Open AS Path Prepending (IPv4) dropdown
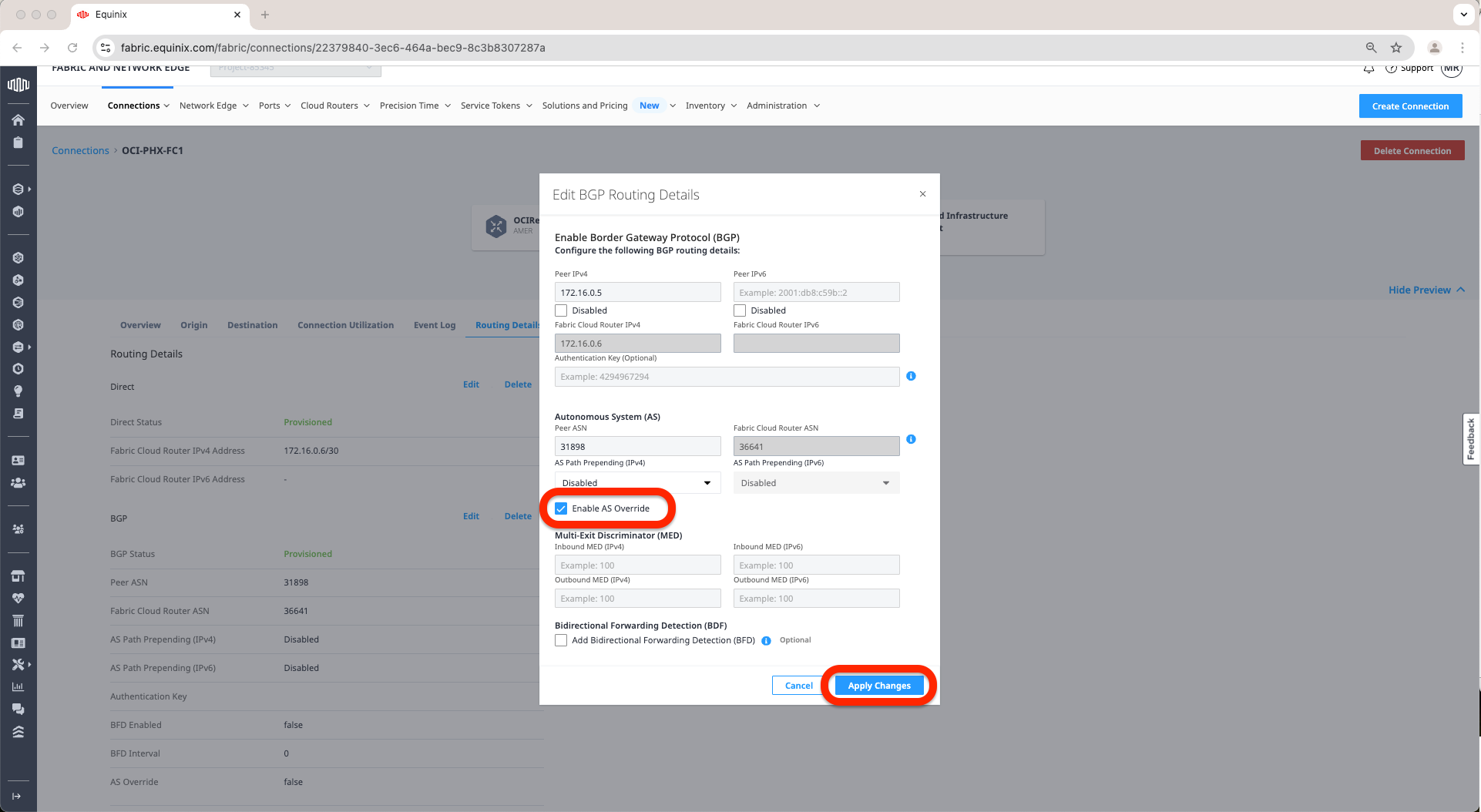This screenshot has width=1481, height=812. pos(637,483)
